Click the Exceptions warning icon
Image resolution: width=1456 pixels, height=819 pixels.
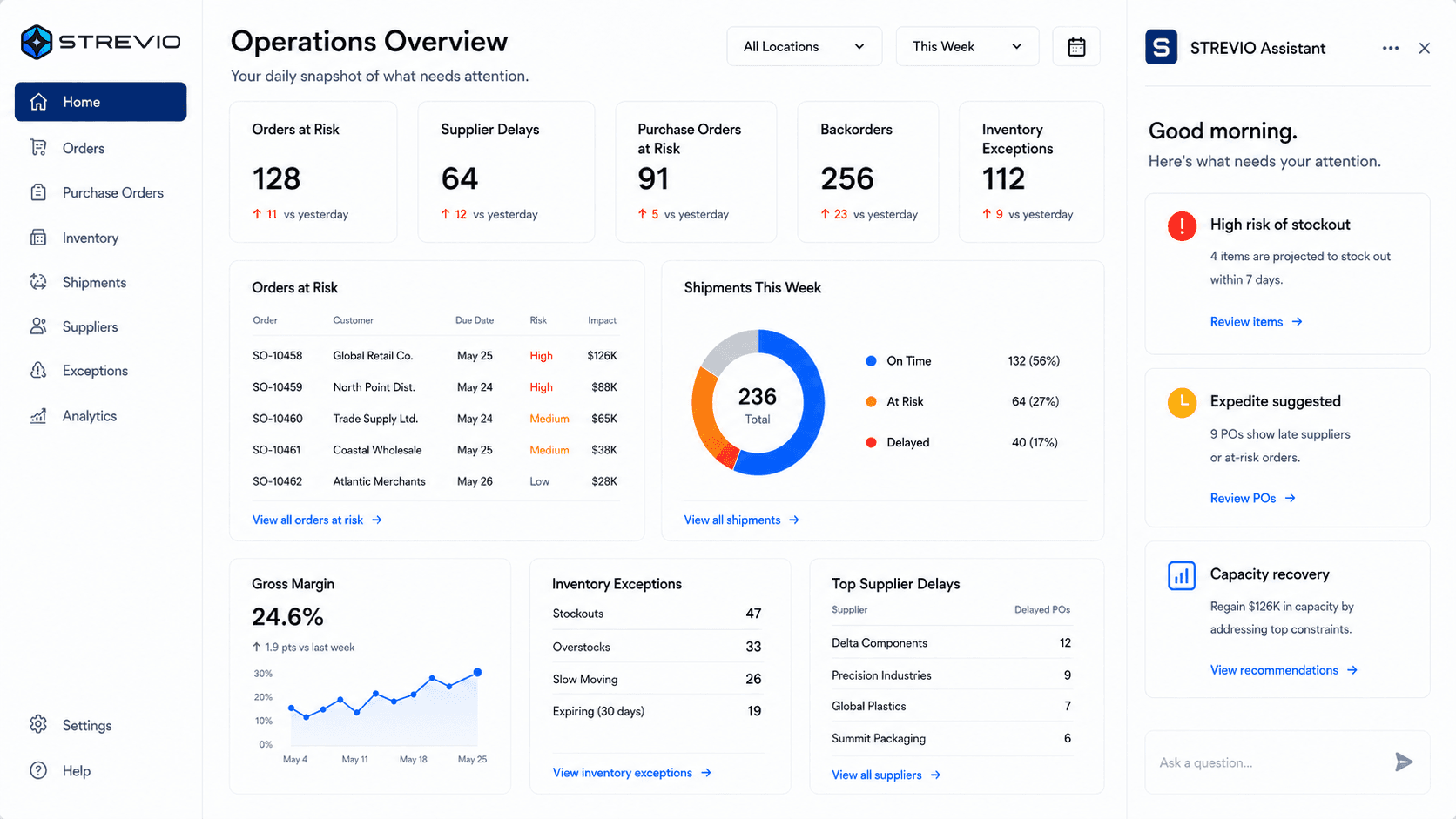click(x=38, y=371)
